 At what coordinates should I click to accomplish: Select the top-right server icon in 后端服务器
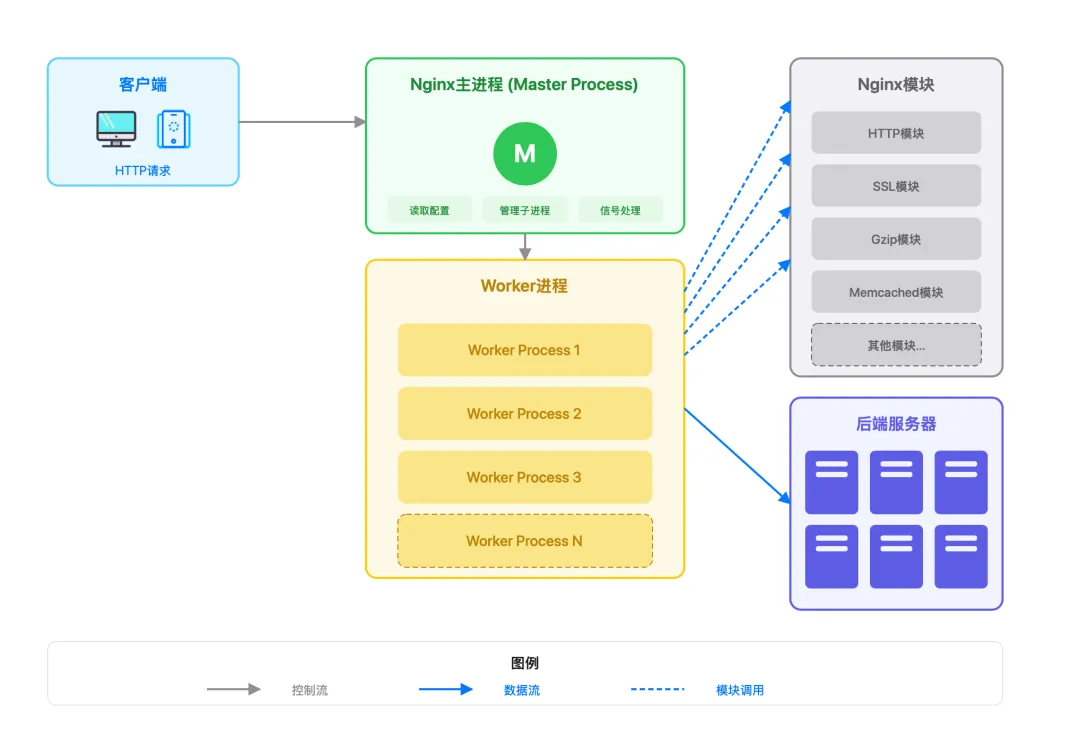point(961,482)
